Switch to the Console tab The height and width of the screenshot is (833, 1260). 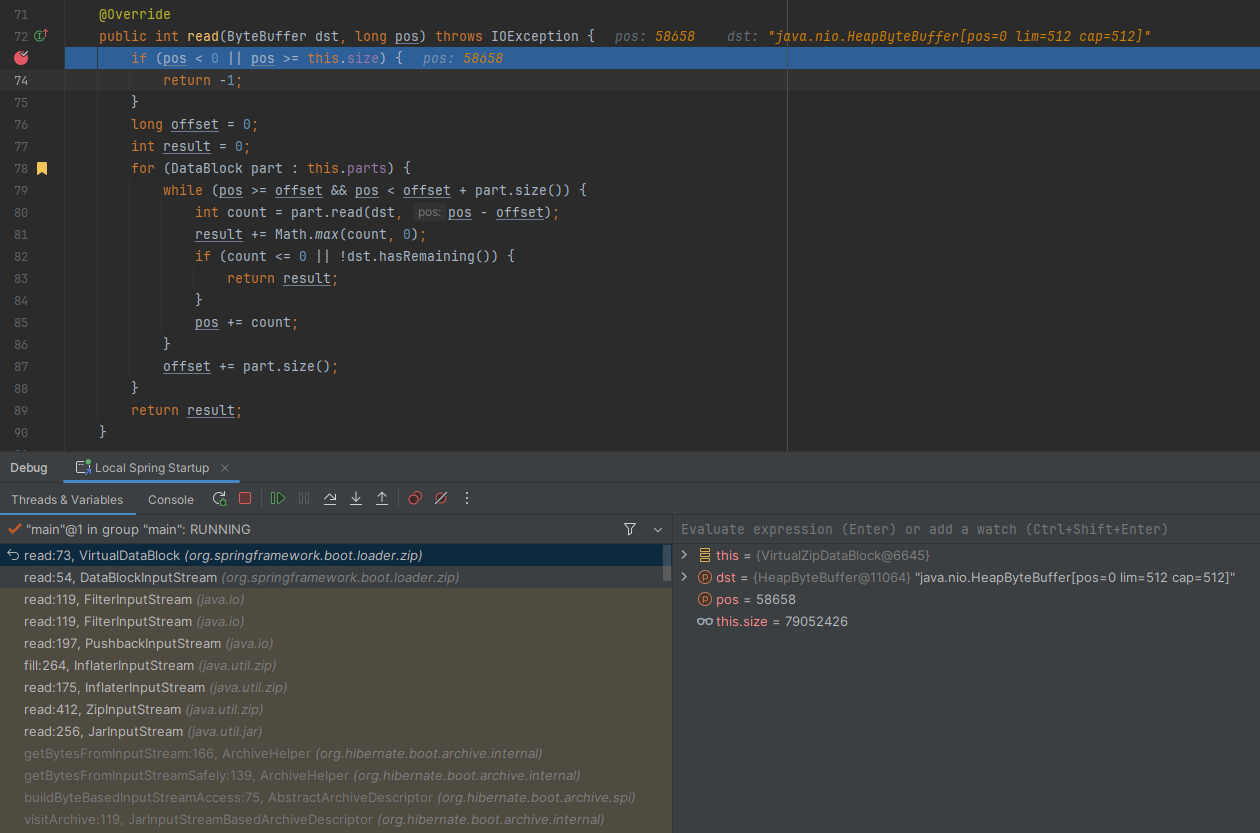pos(170,499)
